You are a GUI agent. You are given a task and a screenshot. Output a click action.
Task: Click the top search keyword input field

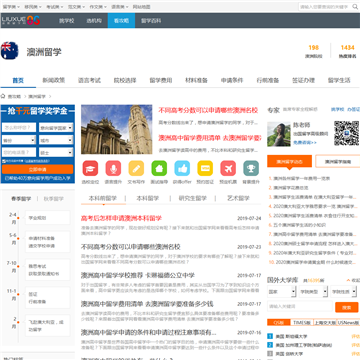point(325,7)
